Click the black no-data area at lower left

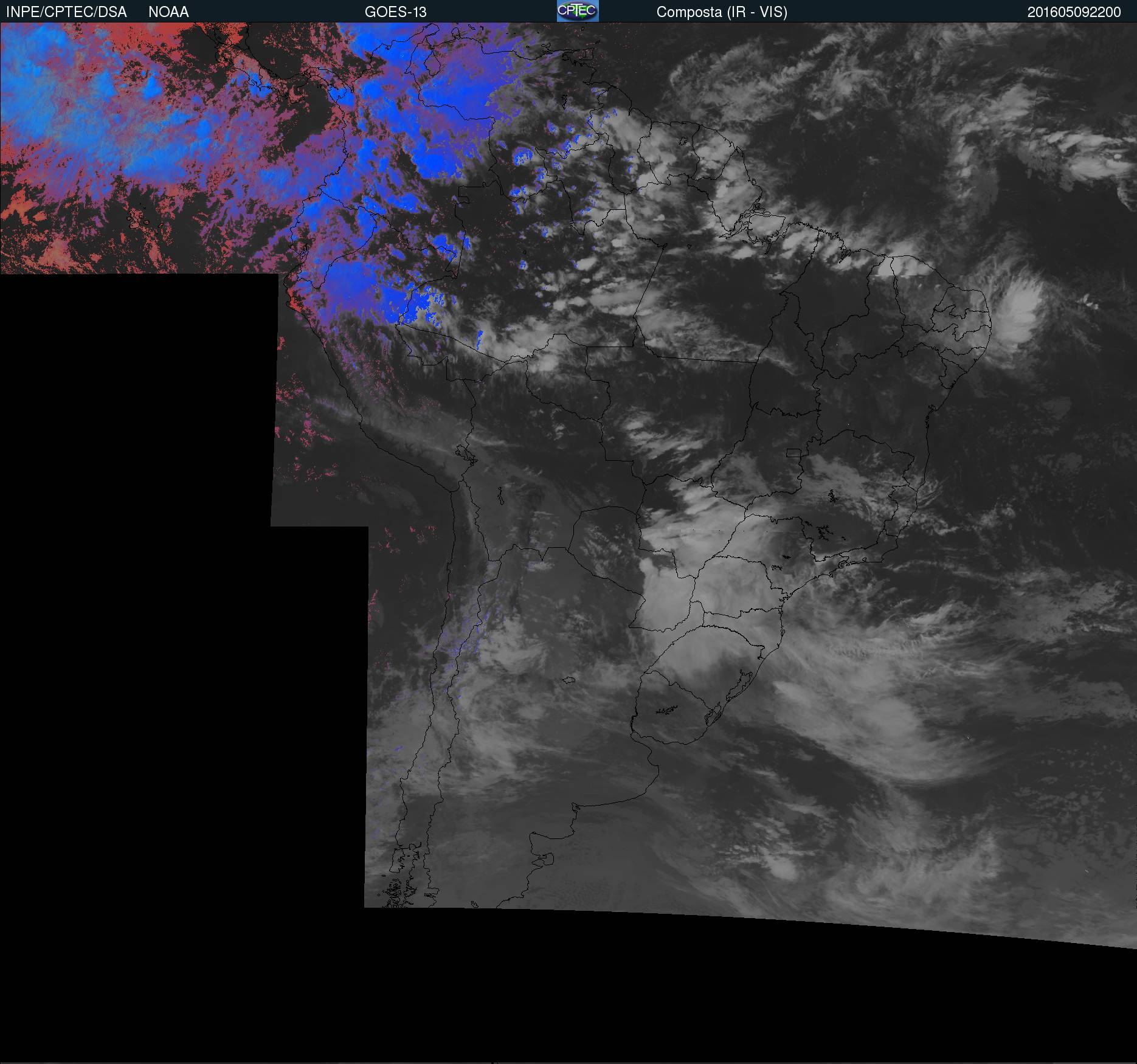click(x=152, y=669)
